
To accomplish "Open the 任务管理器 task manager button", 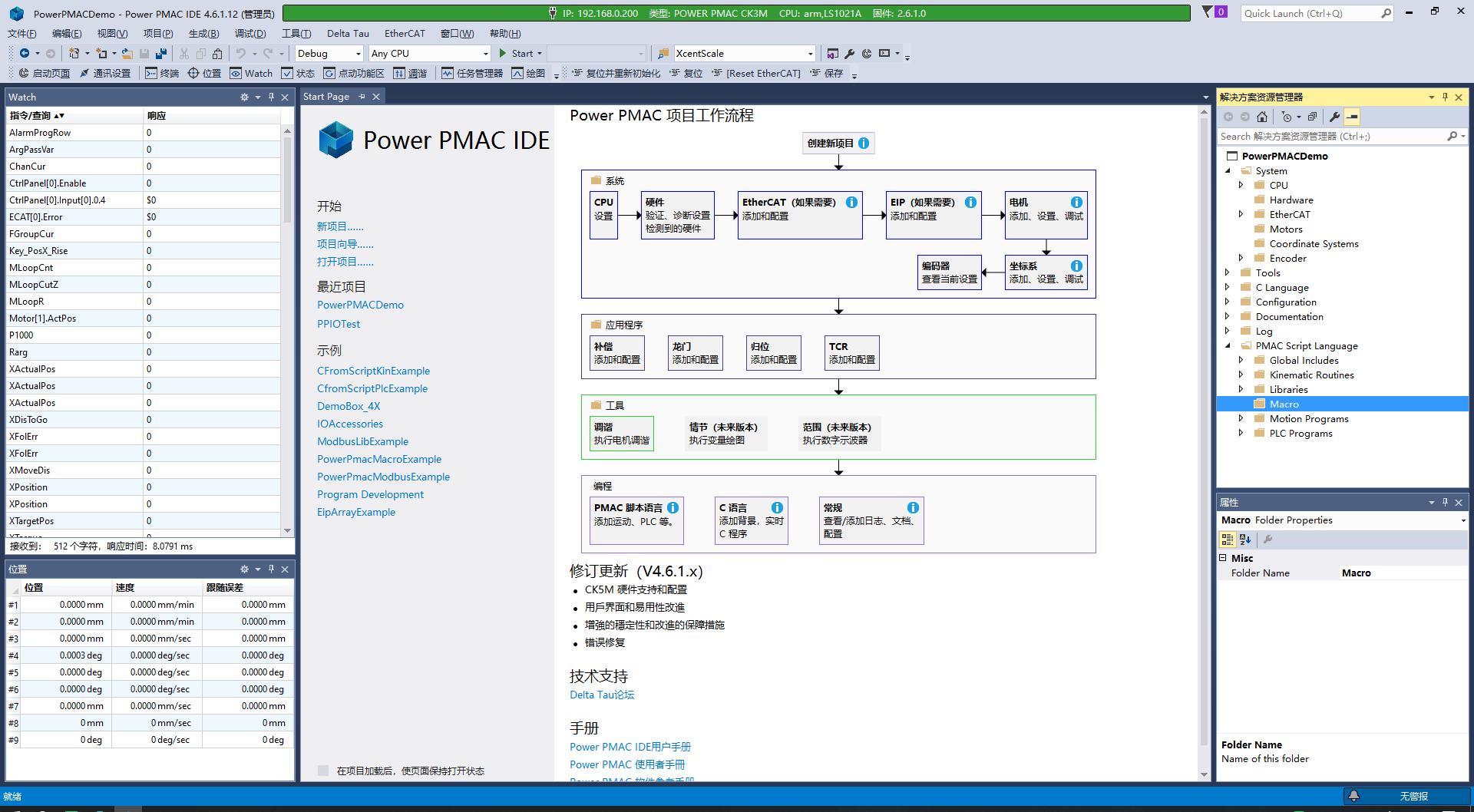I will click(x=472, y=73).
